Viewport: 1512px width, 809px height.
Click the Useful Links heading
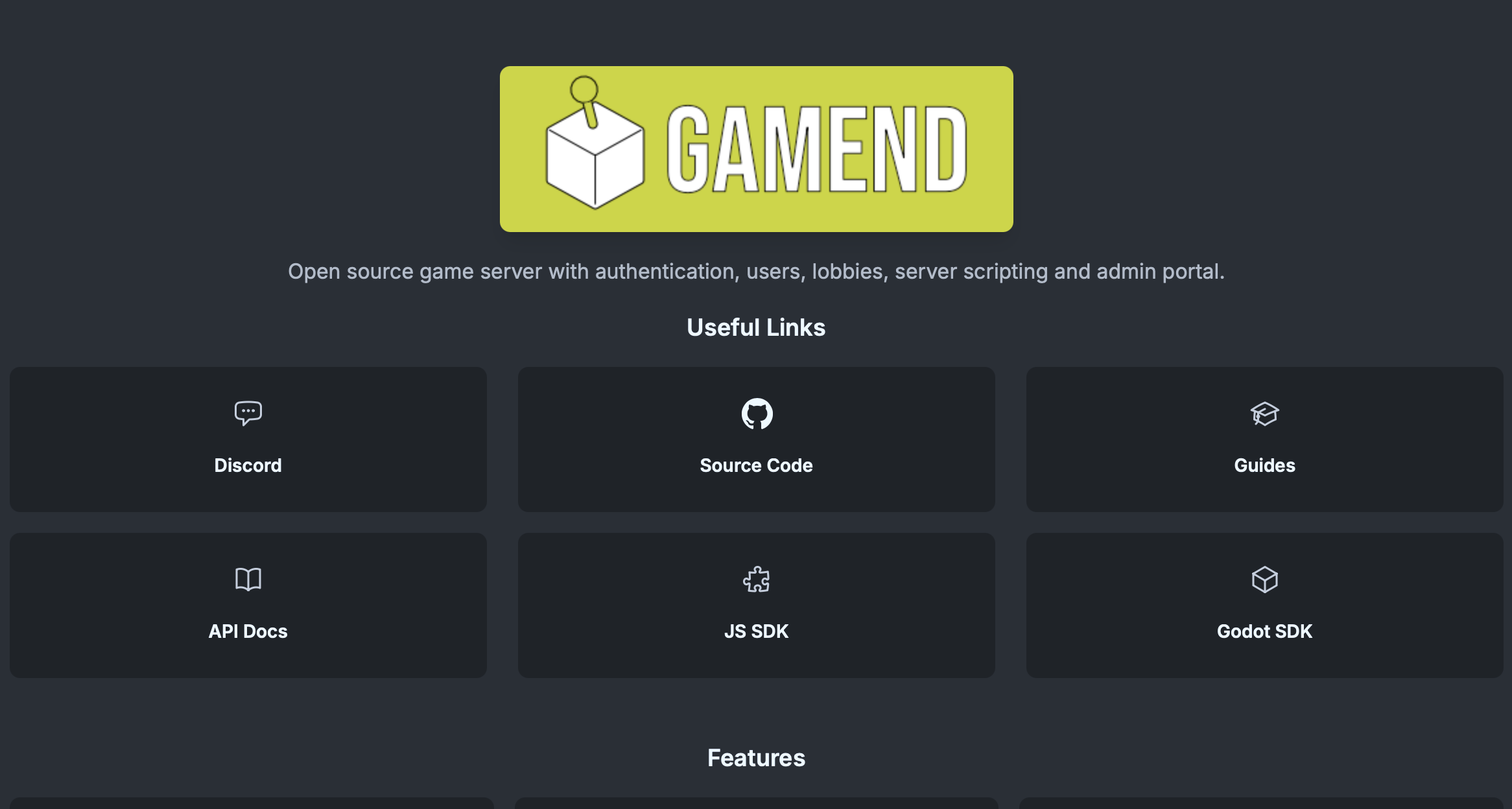(x=756, y=327)
